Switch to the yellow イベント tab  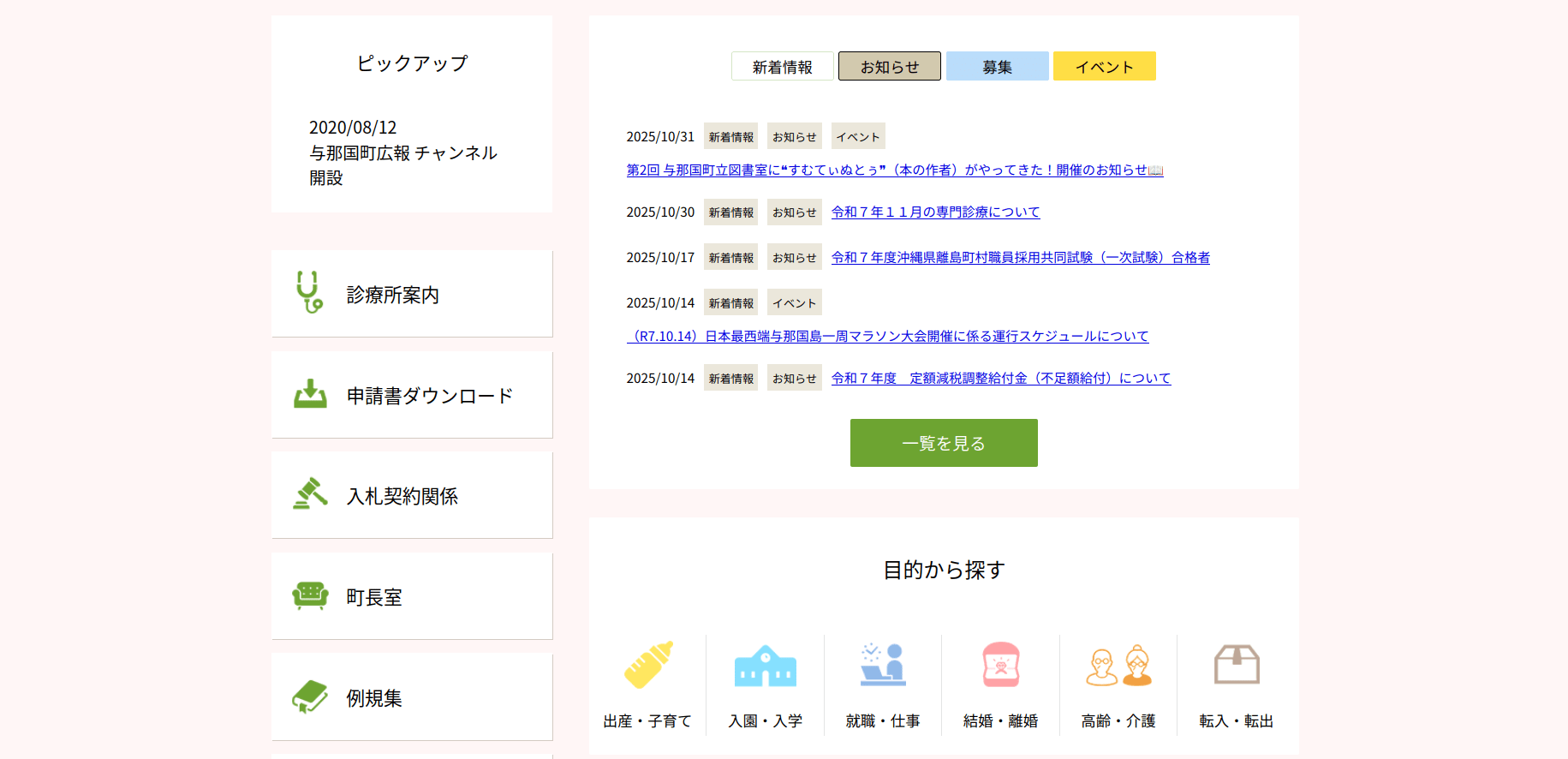(1104, 67)
